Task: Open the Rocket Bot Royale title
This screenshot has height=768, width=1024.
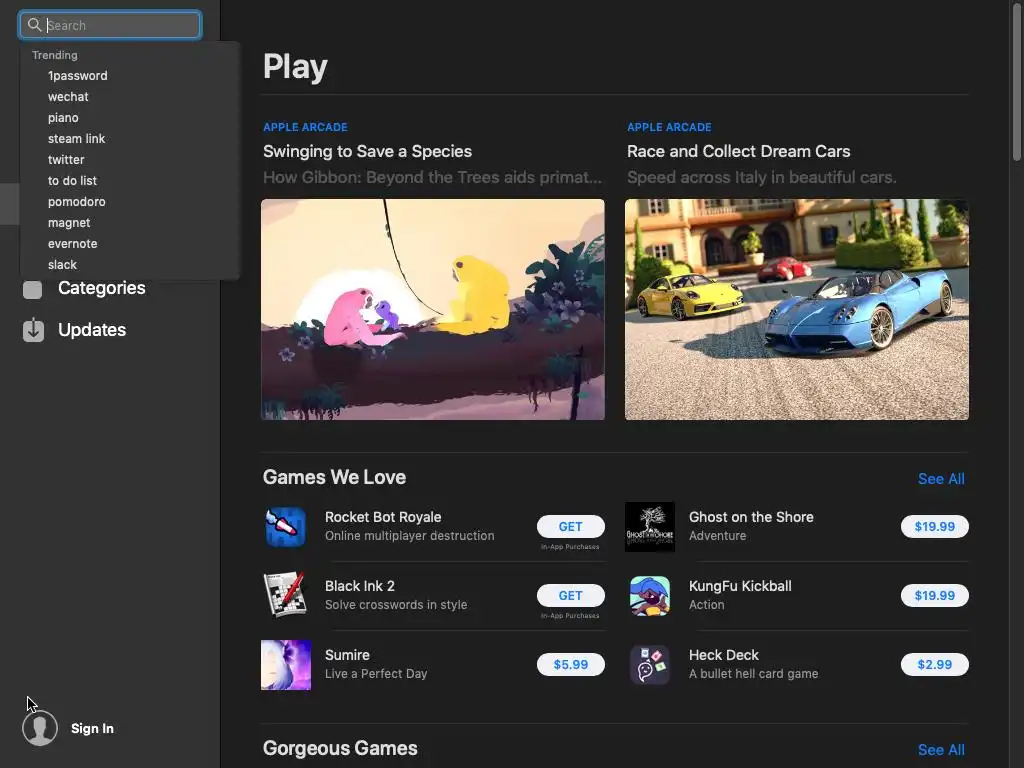Action: pyautogui.click(x=383, y=517)
